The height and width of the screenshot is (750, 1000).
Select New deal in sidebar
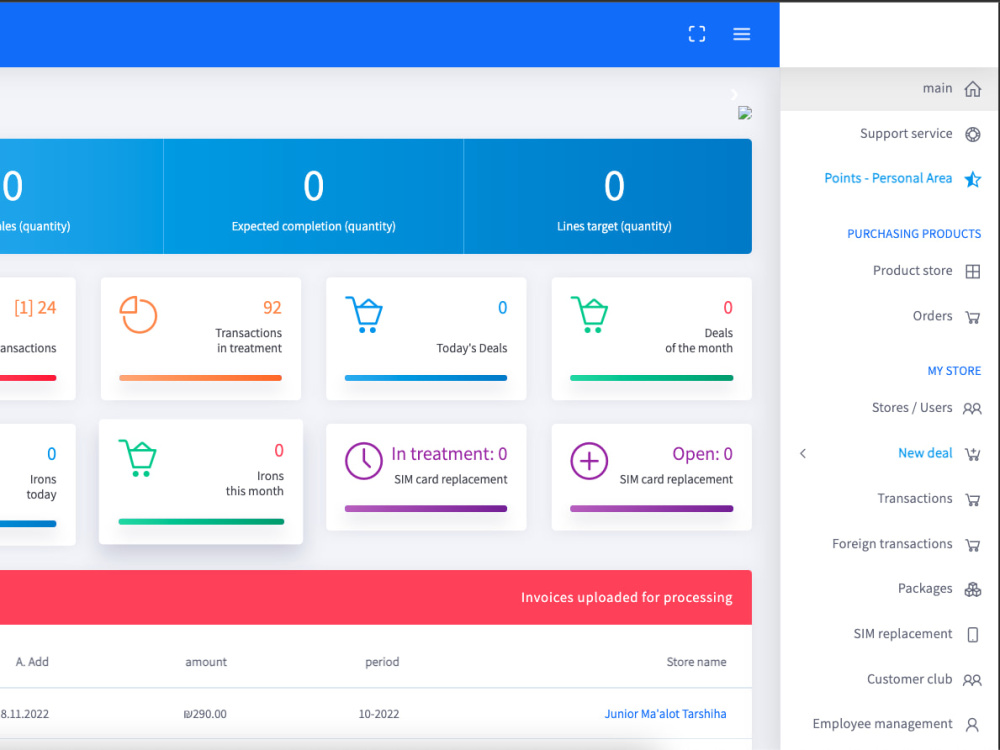click(925, 453)
